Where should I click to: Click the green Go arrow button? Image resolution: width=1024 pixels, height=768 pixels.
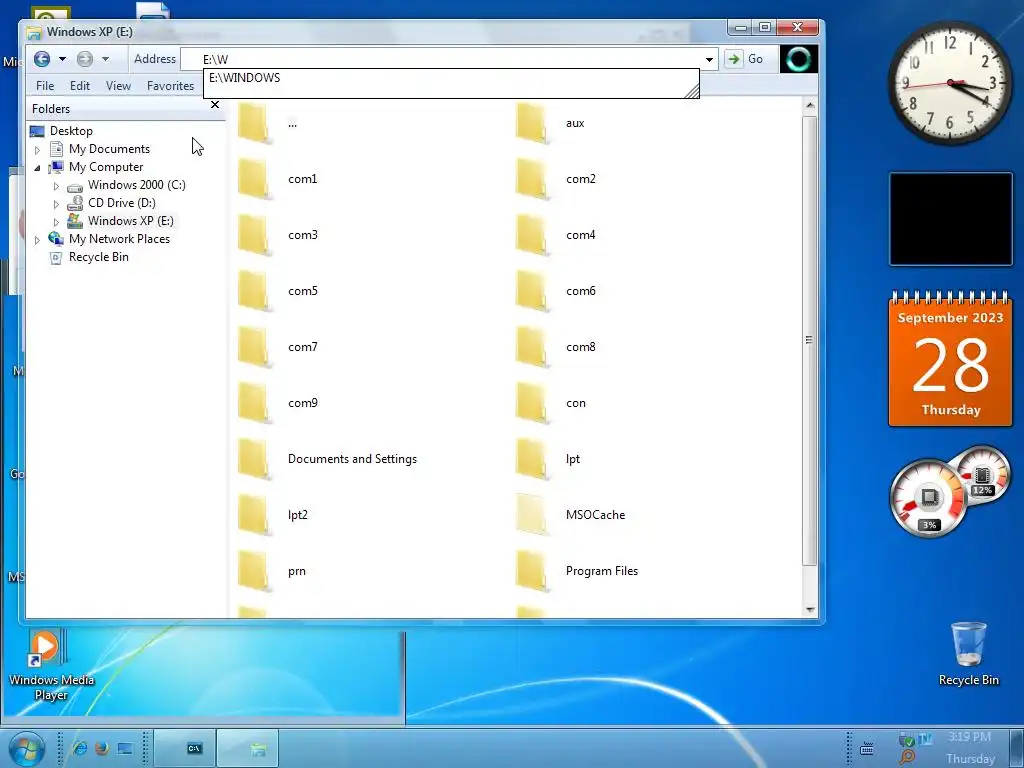click(733, 59)
